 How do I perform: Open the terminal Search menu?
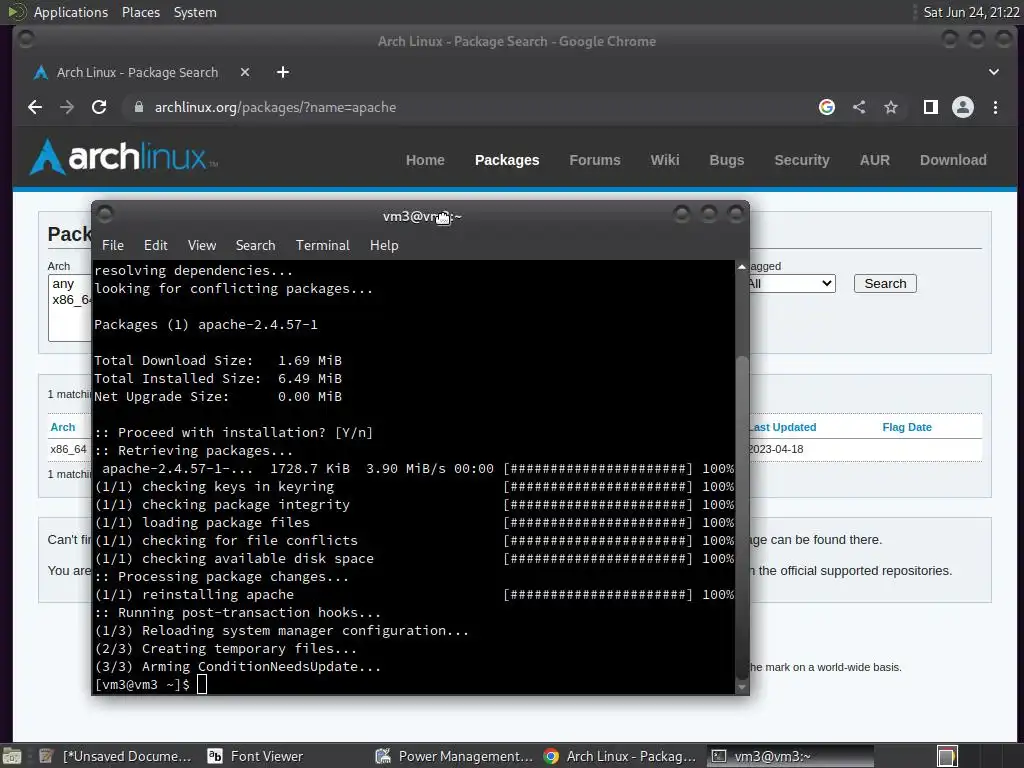pos(255,245)
